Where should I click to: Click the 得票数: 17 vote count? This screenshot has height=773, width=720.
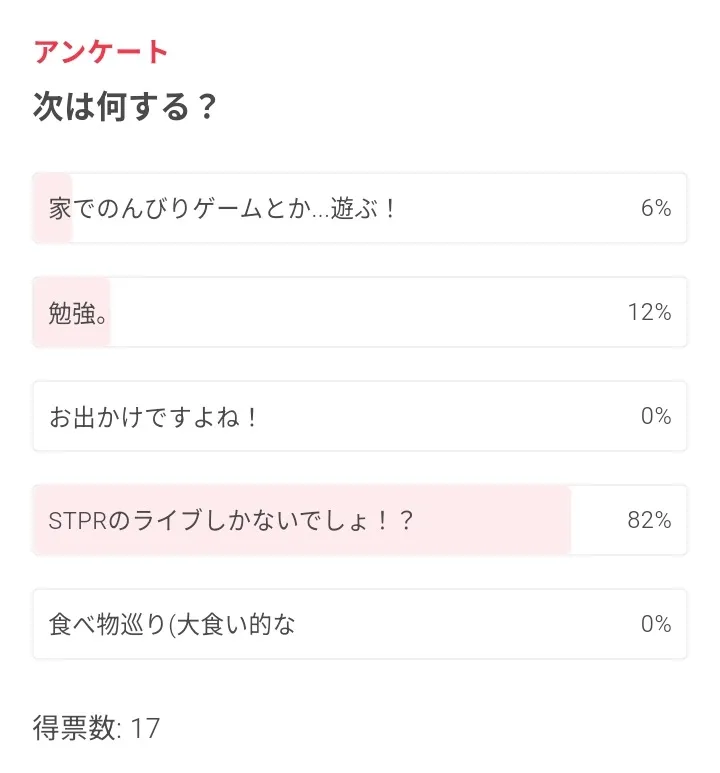(x=96, y=728)
